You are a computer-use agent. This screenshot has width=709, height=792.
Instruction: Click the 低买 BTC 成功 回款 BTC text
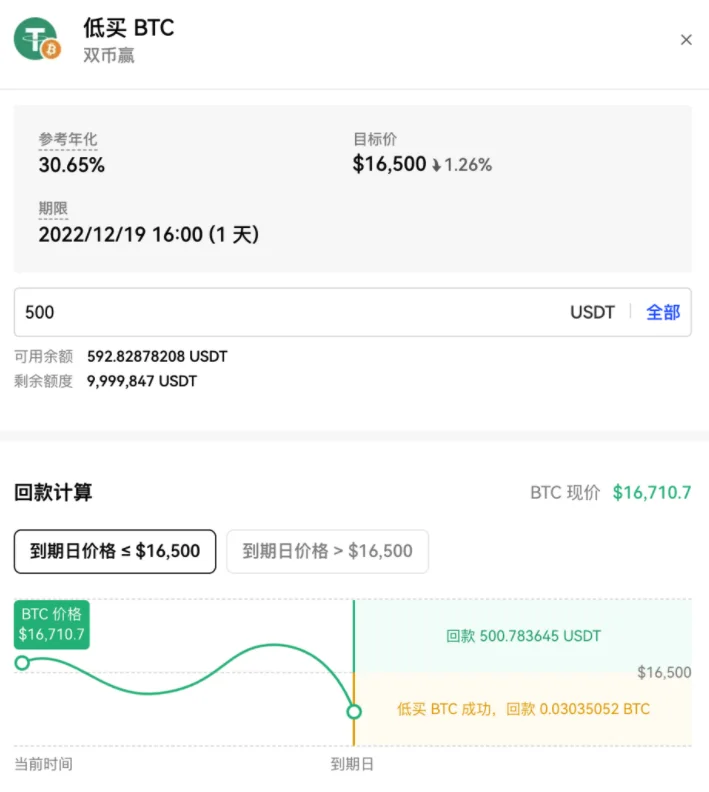[523, 709]
